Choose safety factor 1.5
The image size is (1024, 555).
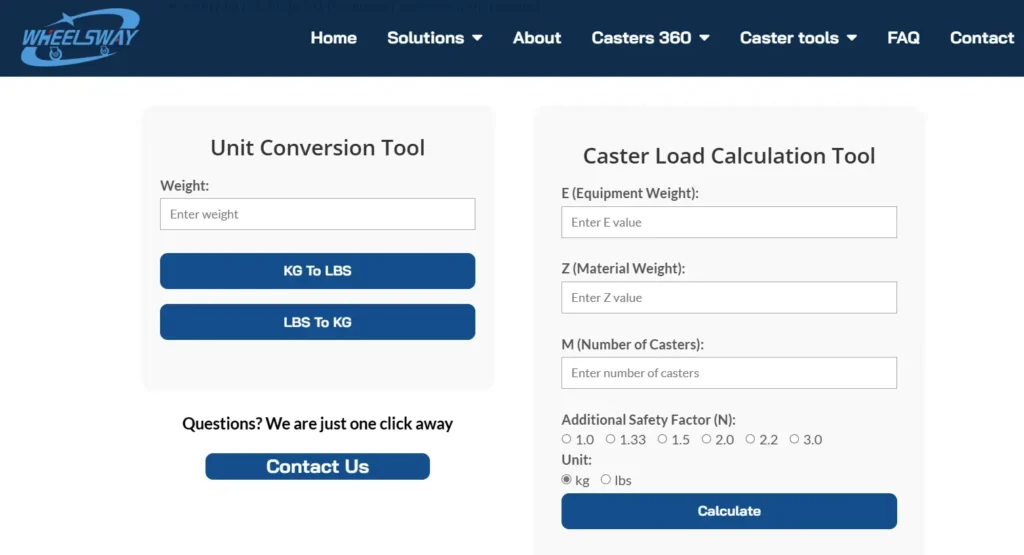662,439
